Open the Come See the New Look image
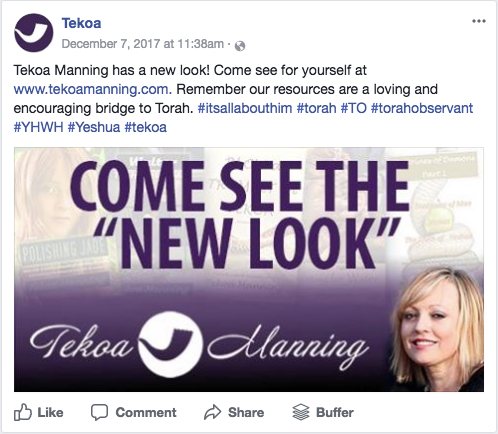The image size is (498, 434). point(249,269)
